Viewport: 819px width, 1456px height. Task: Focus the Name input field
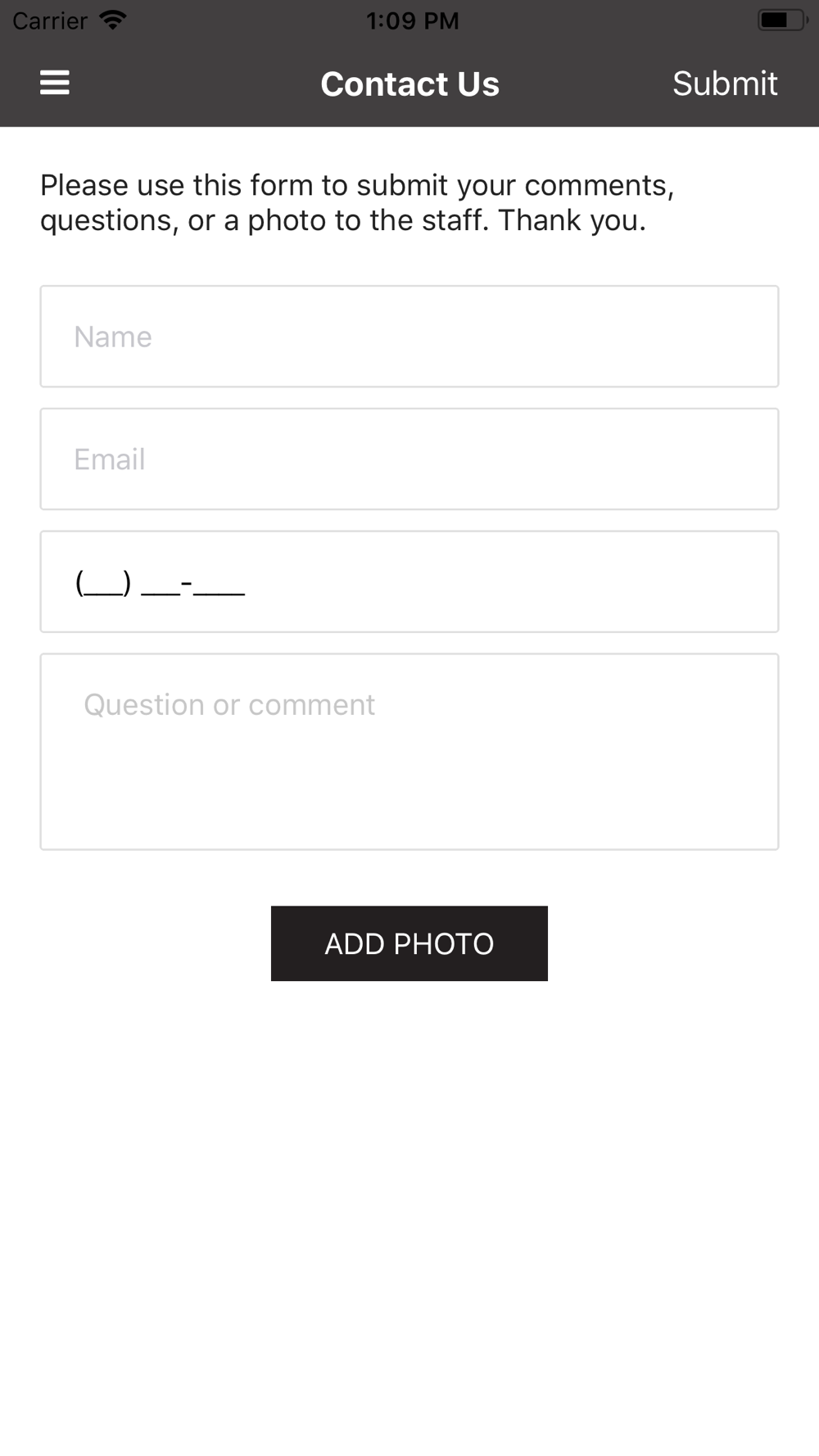click(x=409, y=337)
